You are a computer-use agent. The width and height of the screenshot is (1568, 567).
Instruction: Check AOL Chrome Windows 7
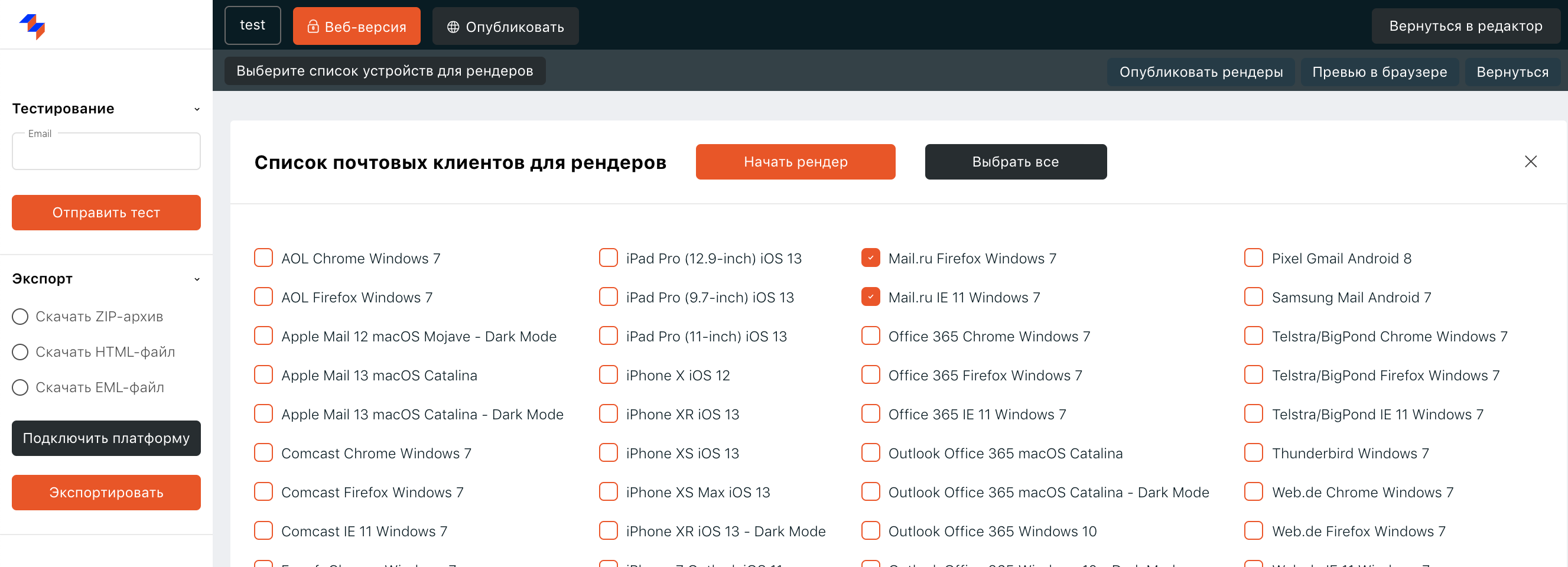263,258
